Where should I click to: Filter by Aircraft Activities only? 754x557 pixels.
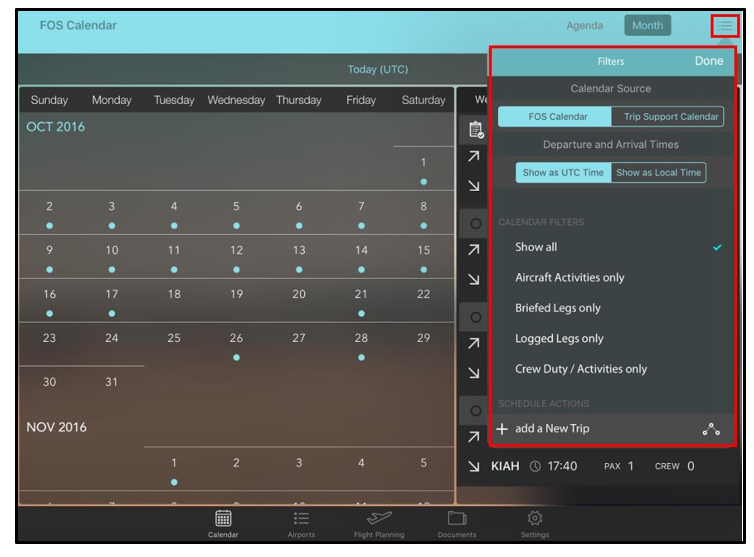point(569,278)
